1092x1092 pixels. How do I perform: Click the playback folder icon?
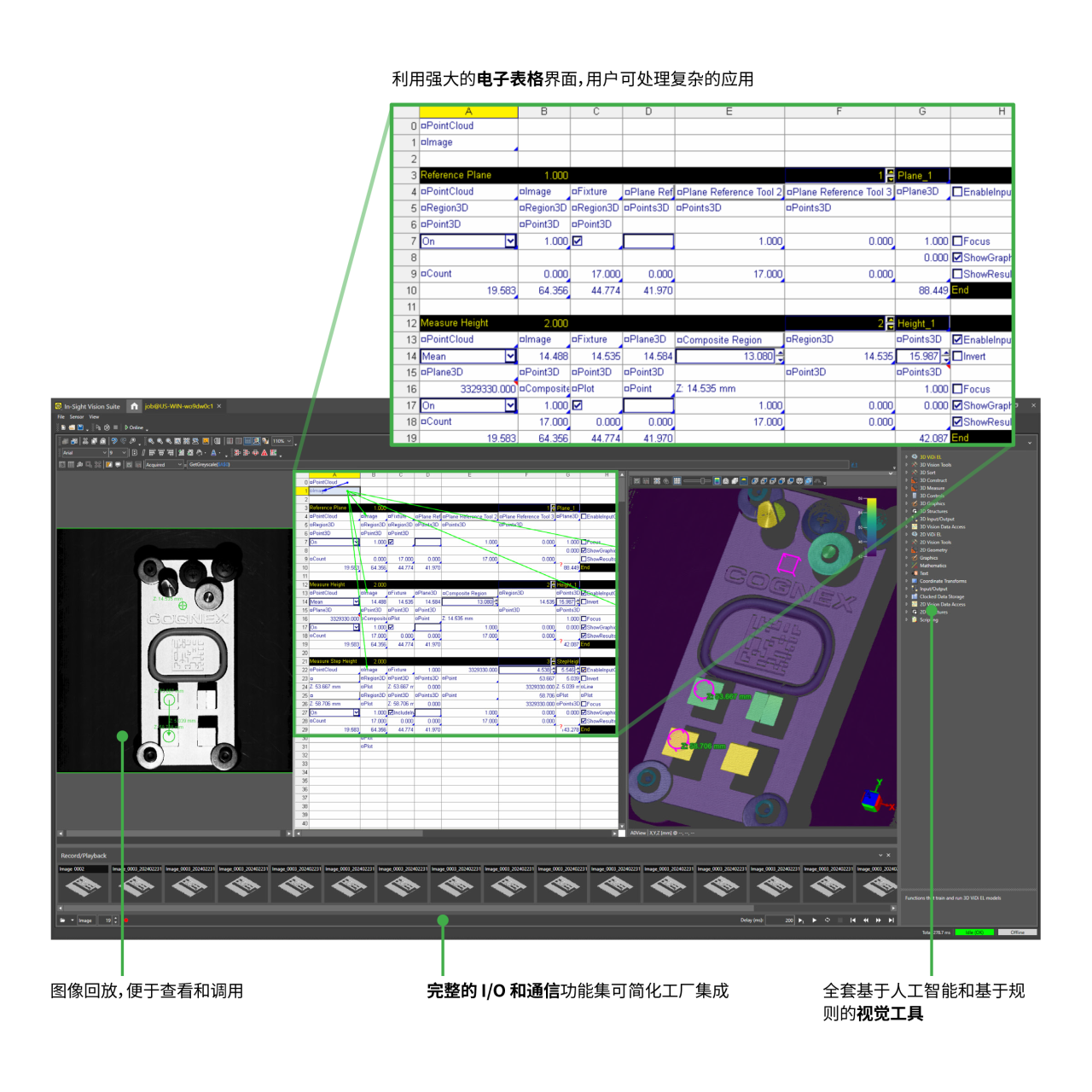(x=62, y=921)
